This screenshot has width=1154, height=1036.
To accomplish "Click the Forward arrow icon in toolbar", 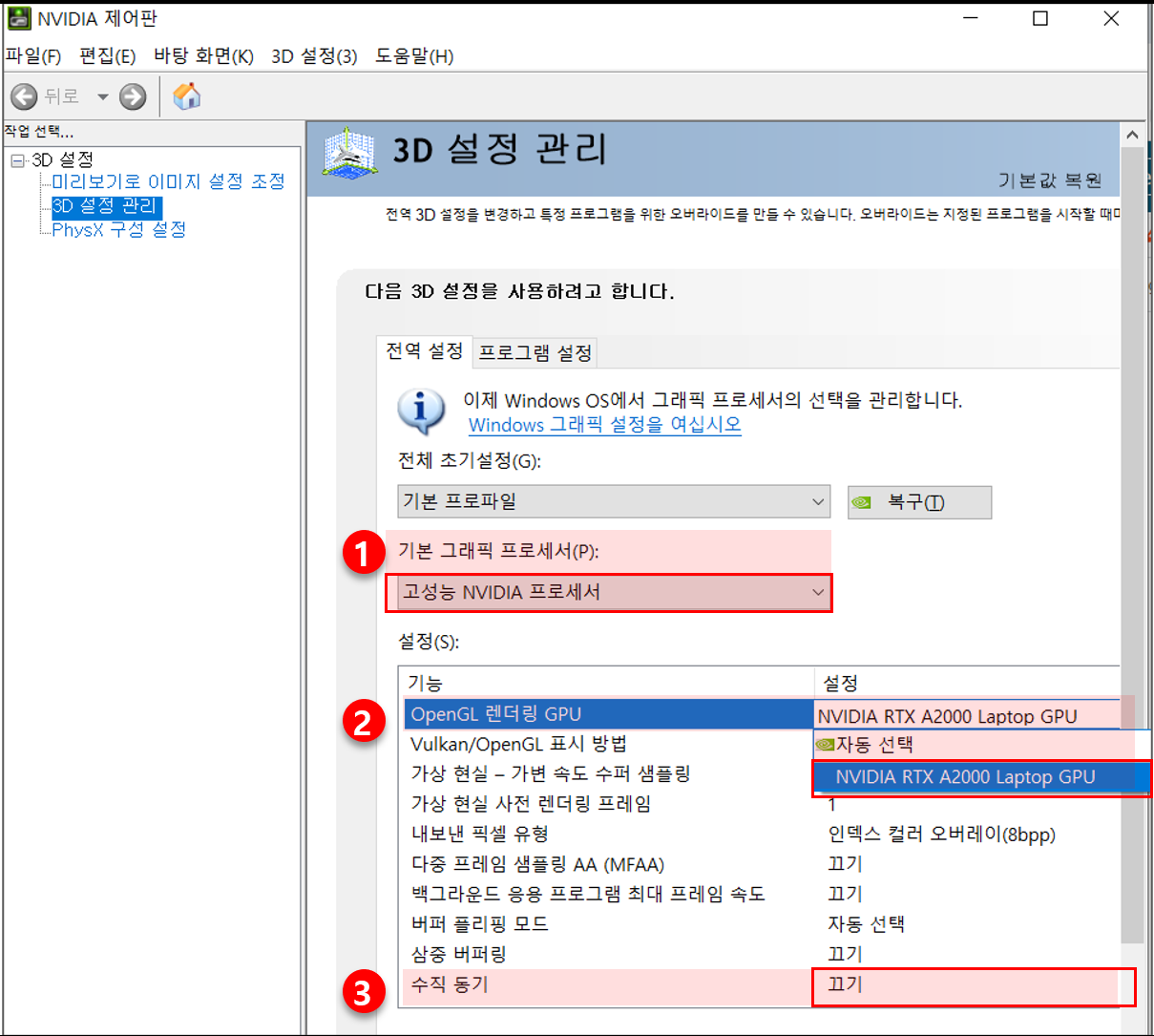I will [133, 96].
